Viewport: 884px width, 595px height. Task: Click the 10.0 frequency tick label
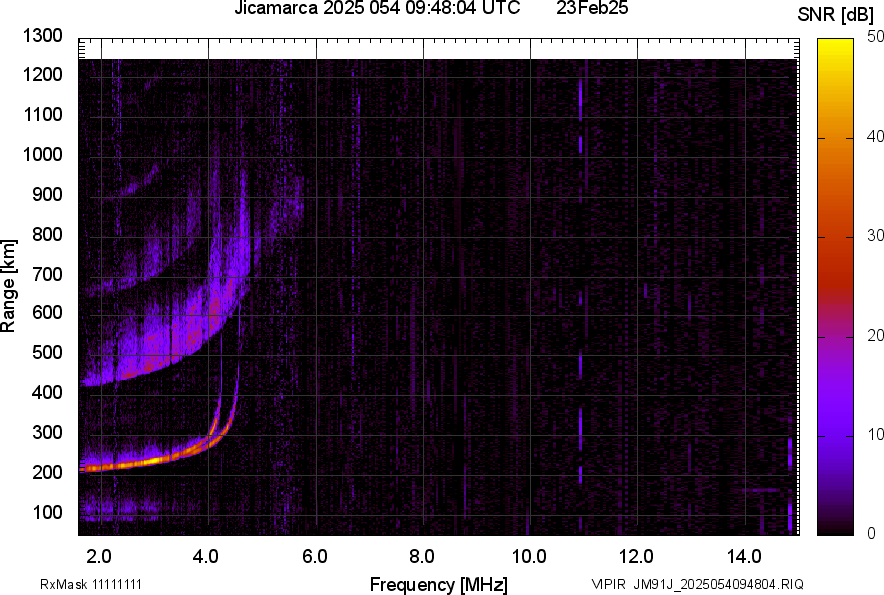528,557
